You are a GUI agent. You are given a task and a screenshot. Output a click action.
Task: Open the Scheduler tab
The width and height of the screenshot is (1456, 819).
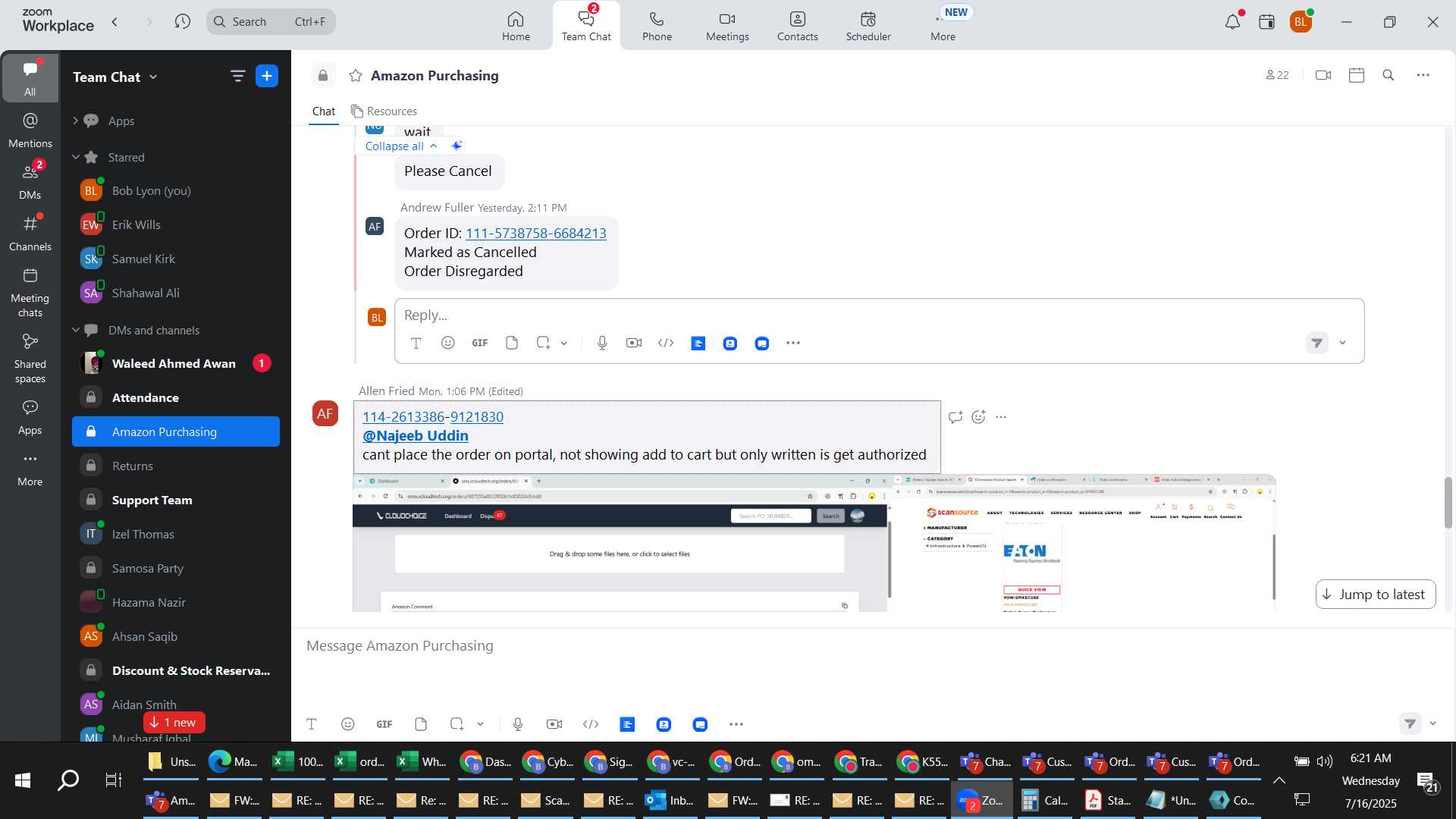[x=868, y=26]
